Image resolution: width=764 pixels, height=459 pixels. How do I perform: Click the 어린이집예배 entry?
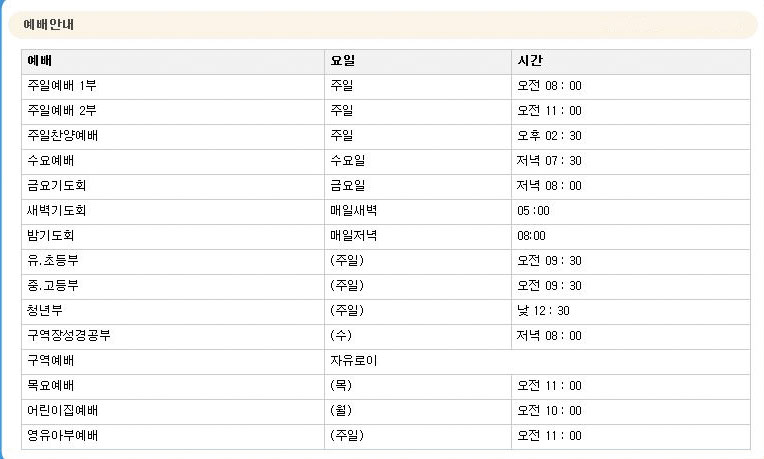[62, 411]
